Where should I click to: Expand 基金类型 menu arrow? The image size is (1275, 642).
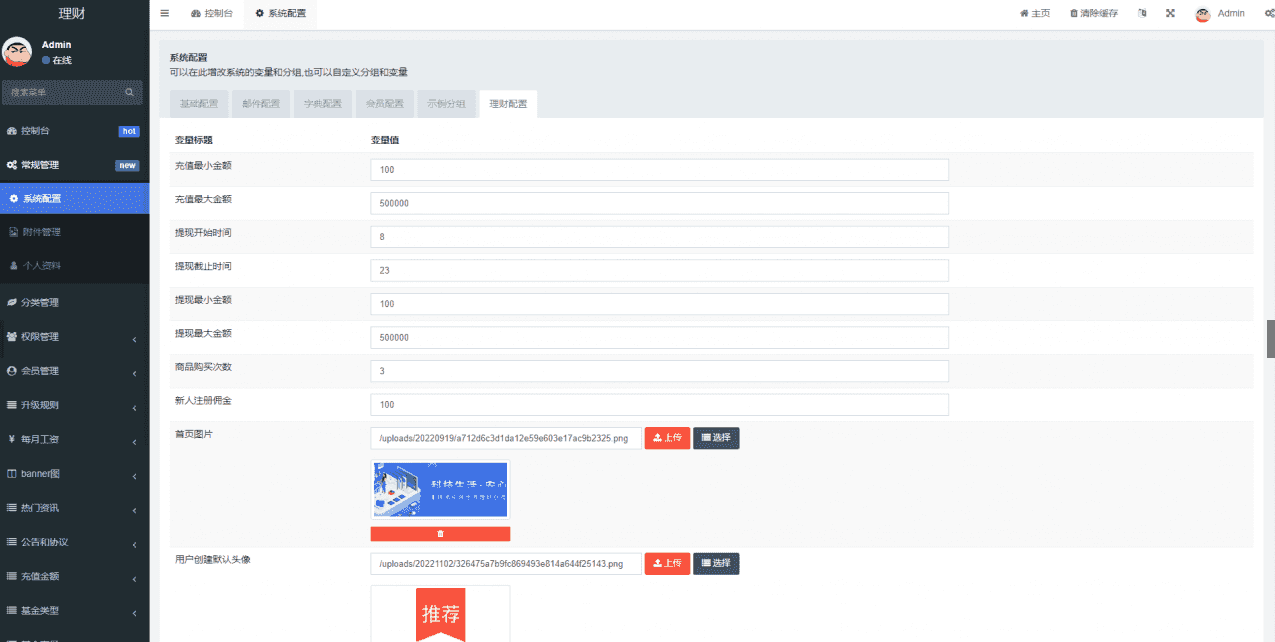(x=134, y=612)
